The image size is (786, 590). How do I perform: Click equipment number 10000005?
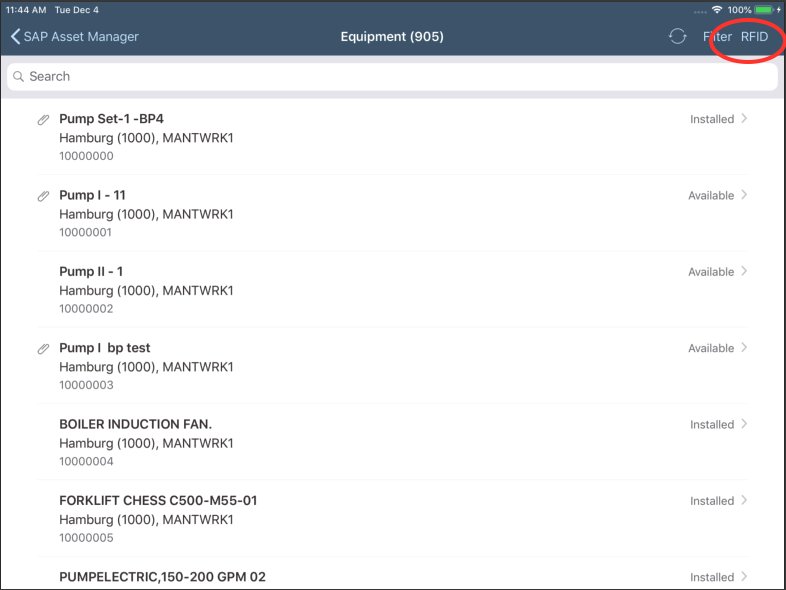[x=86, y=538]
